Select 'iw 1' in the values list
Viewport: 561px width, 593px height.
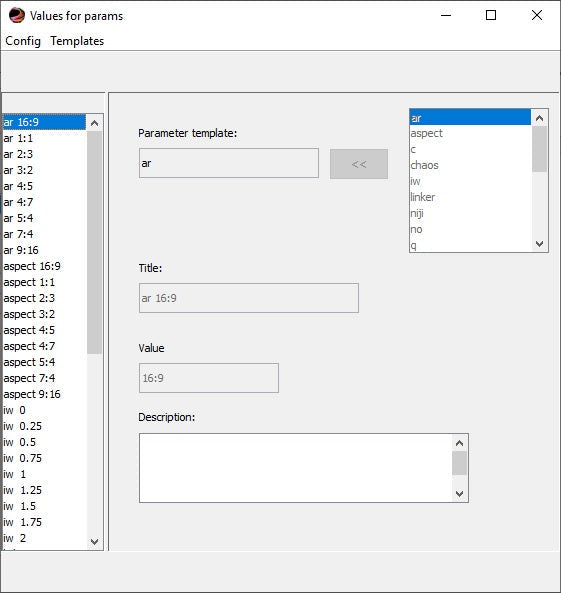point(44,474)
